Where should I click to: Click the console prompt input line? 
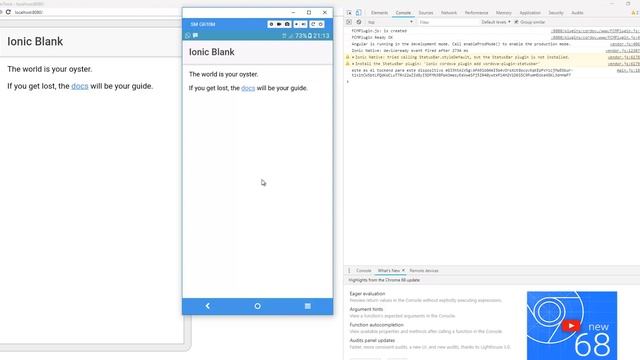(x=492, y=82)
